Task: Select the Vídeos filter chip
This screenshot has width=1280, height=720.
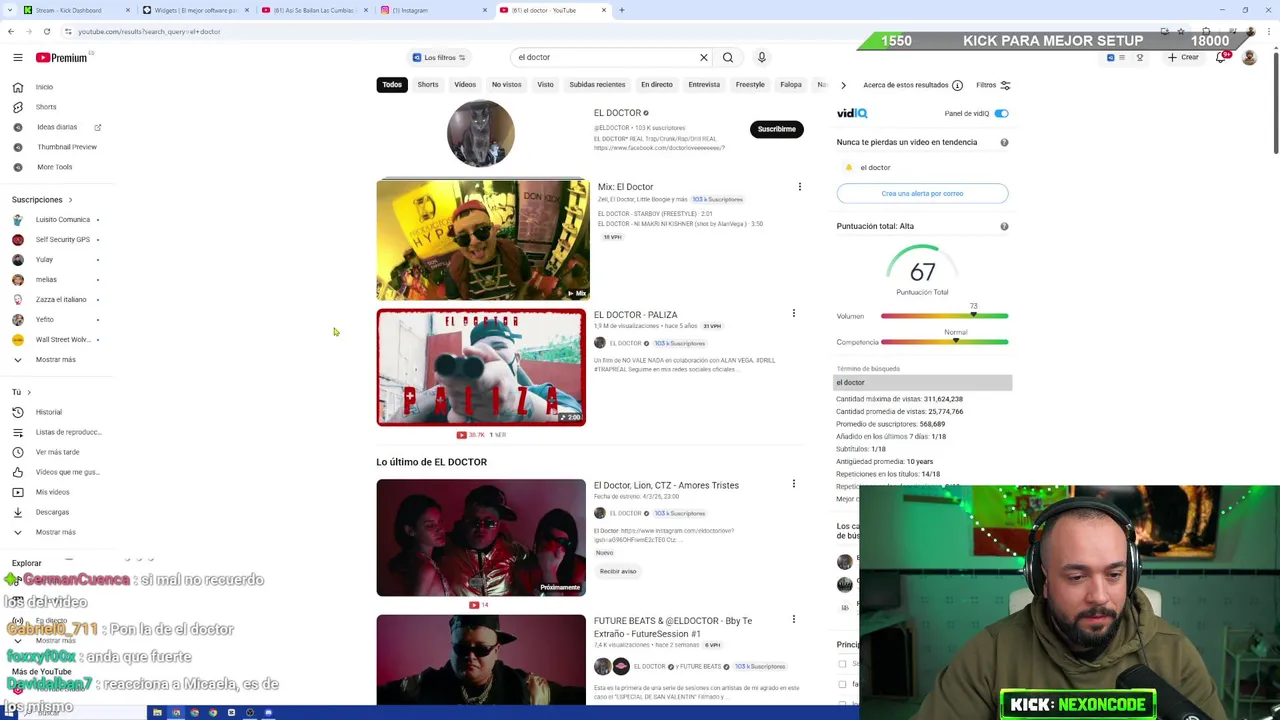Action: pos(465,85)
